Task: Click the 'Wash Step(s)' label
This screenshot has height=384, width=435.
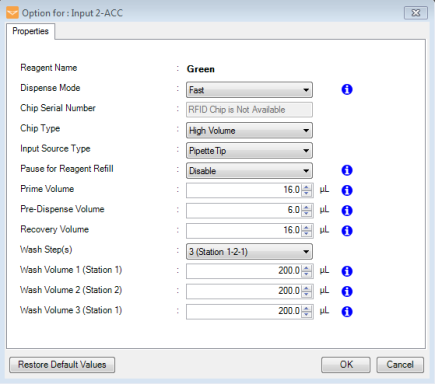Action: point(46,250)
